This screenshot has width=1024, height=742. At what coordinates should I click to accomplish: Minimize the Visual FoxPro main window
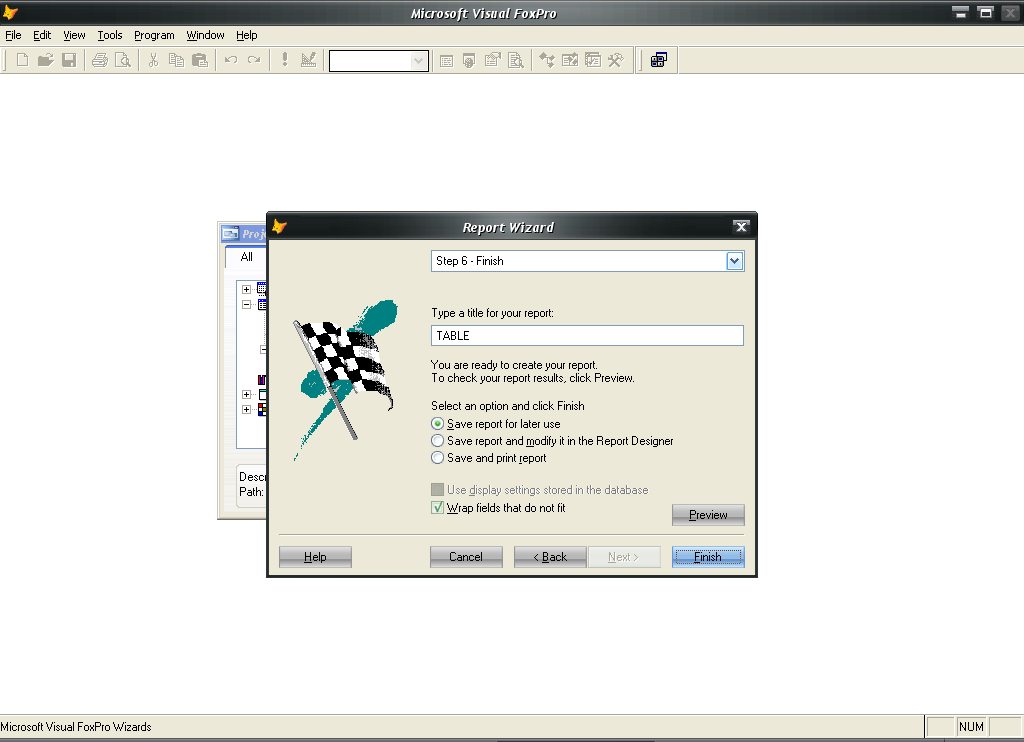960,12
